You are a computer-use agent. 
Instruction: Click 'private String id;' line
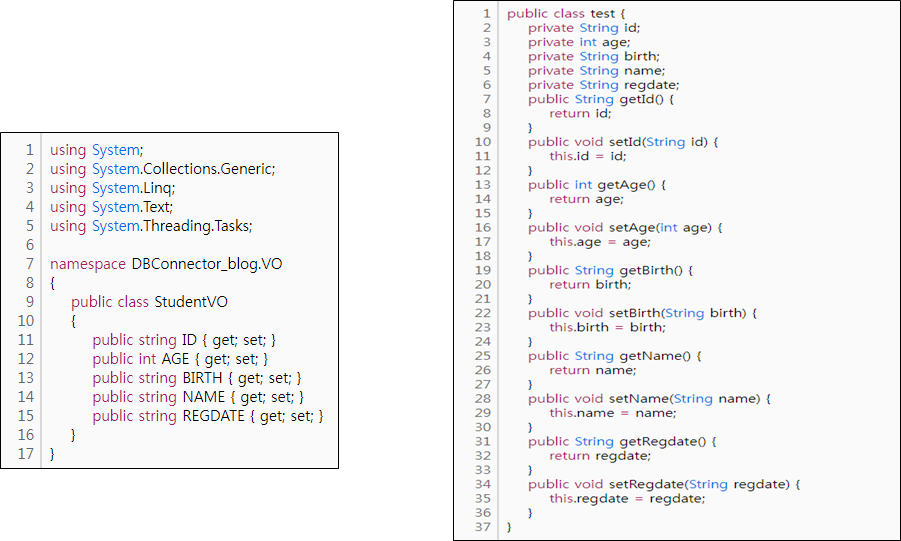(584, 28)
